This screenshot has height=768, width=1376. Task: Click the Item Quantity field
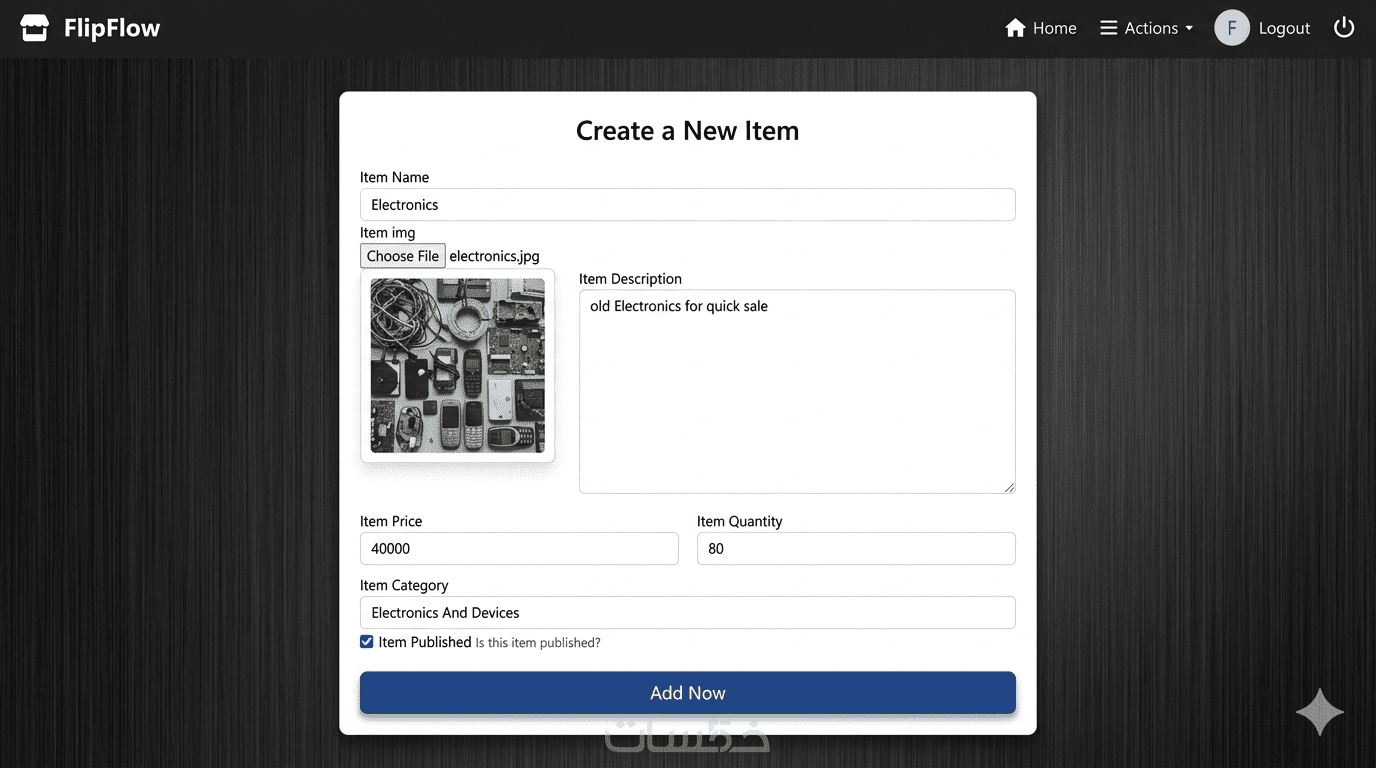[x=856, y=549]
